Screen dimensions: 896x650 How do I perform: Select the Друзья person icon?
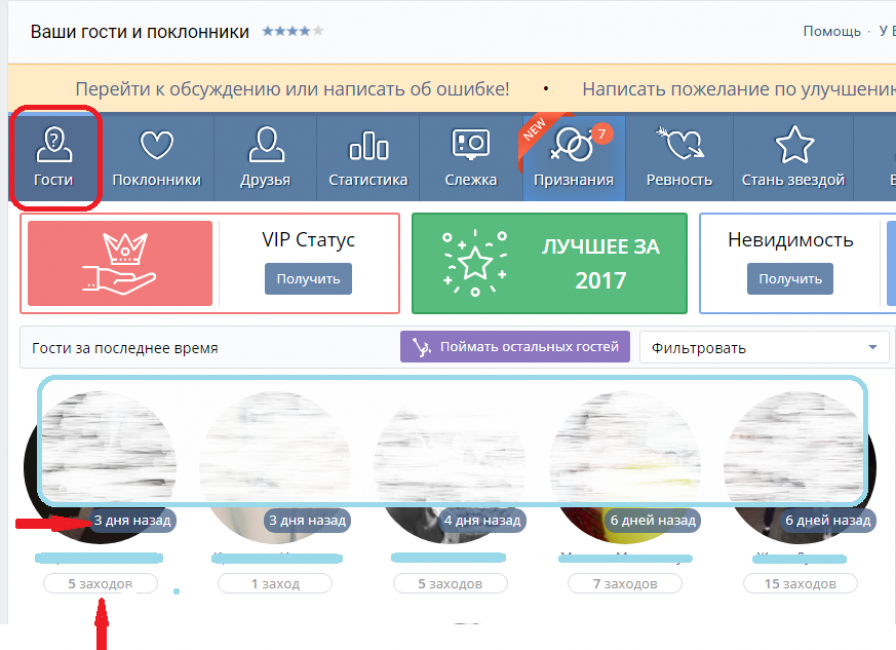click(x=265, y=147)
